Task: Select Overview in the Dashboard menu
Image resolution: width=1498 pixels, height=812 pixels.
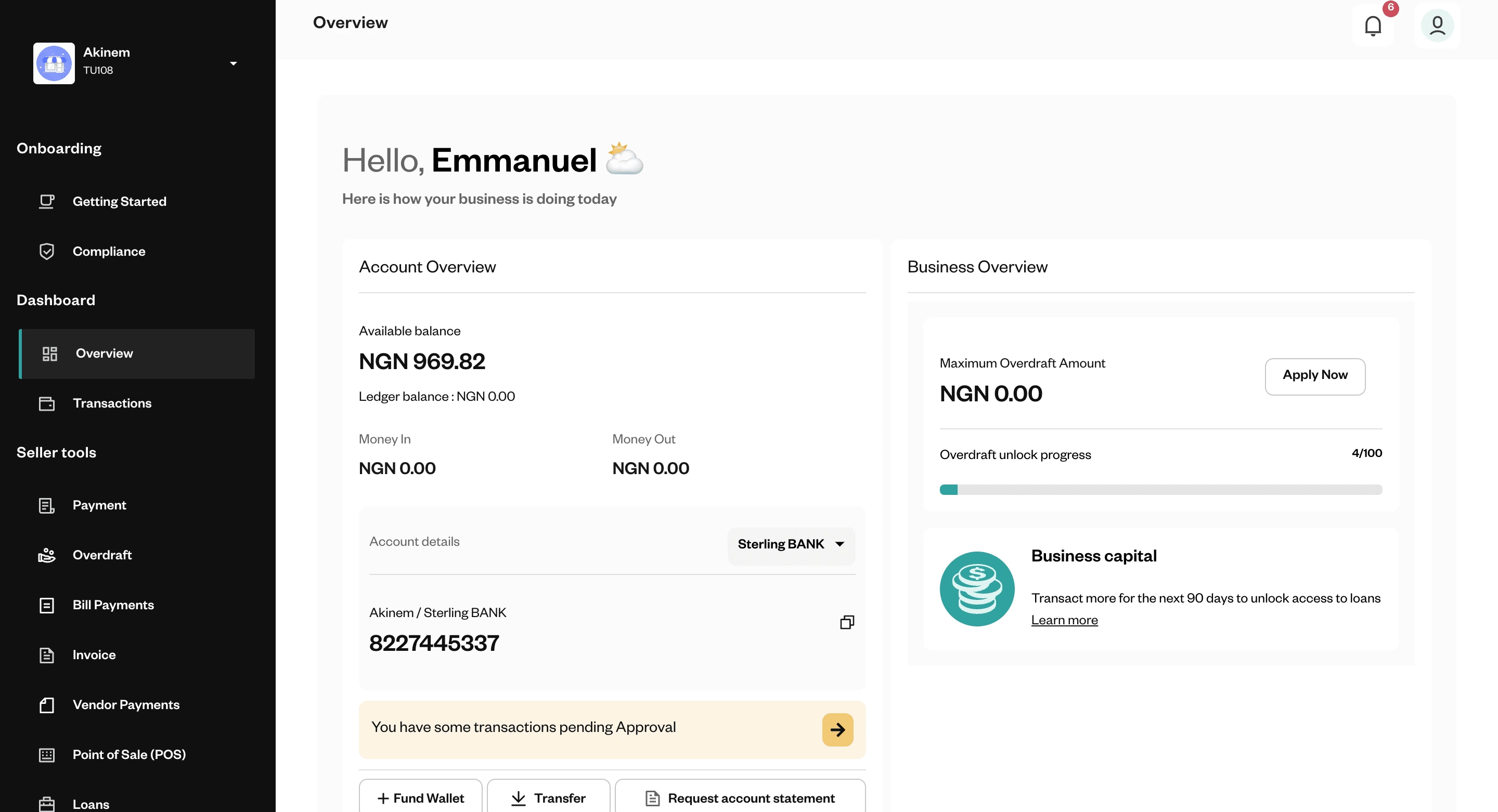Action: [137, 354]
